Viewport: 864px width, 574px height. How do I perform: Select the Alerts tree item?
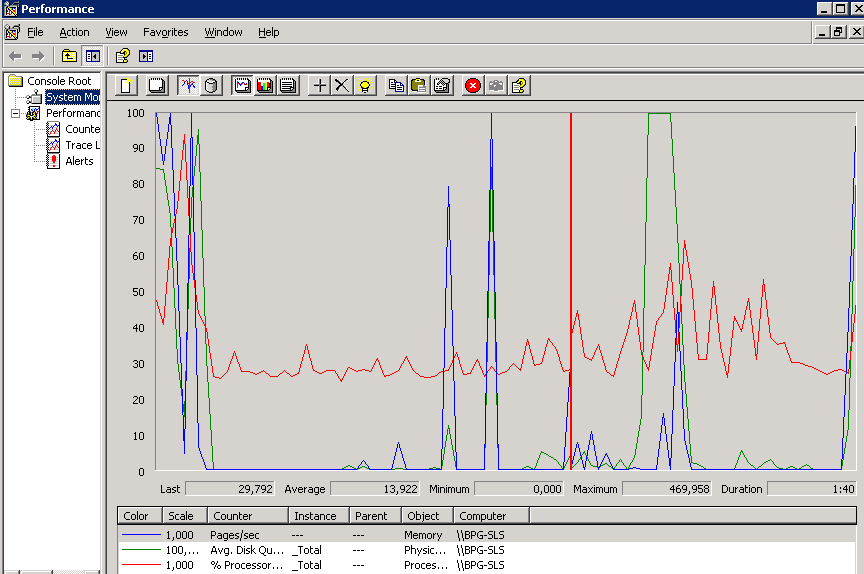tap(79, 161)
